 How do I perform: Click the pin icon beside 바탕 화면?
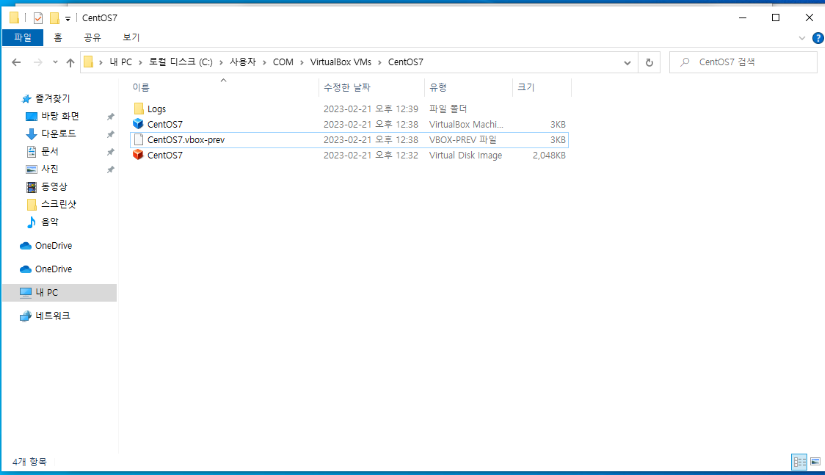(x=110, y=117)
